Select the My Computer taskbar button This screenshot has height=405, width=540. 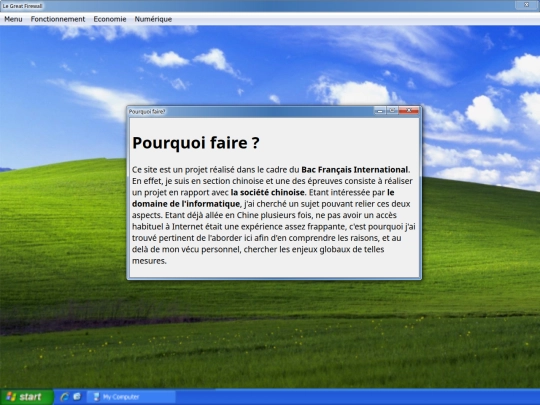coord(131,397)
